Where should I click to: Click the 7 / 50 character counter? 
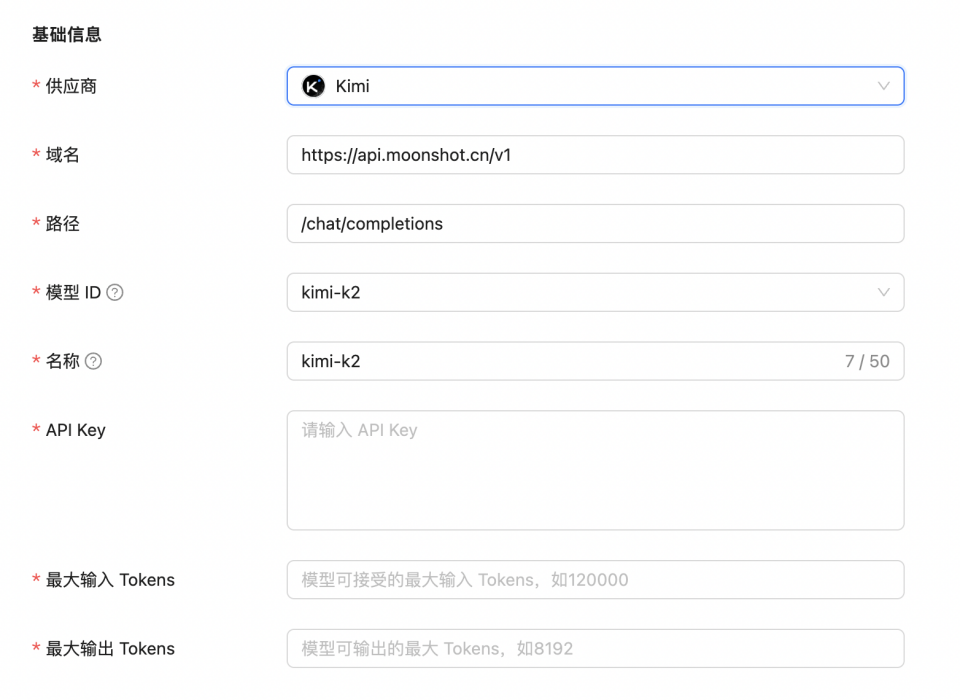pyautogui.click(x=867, y=361)
